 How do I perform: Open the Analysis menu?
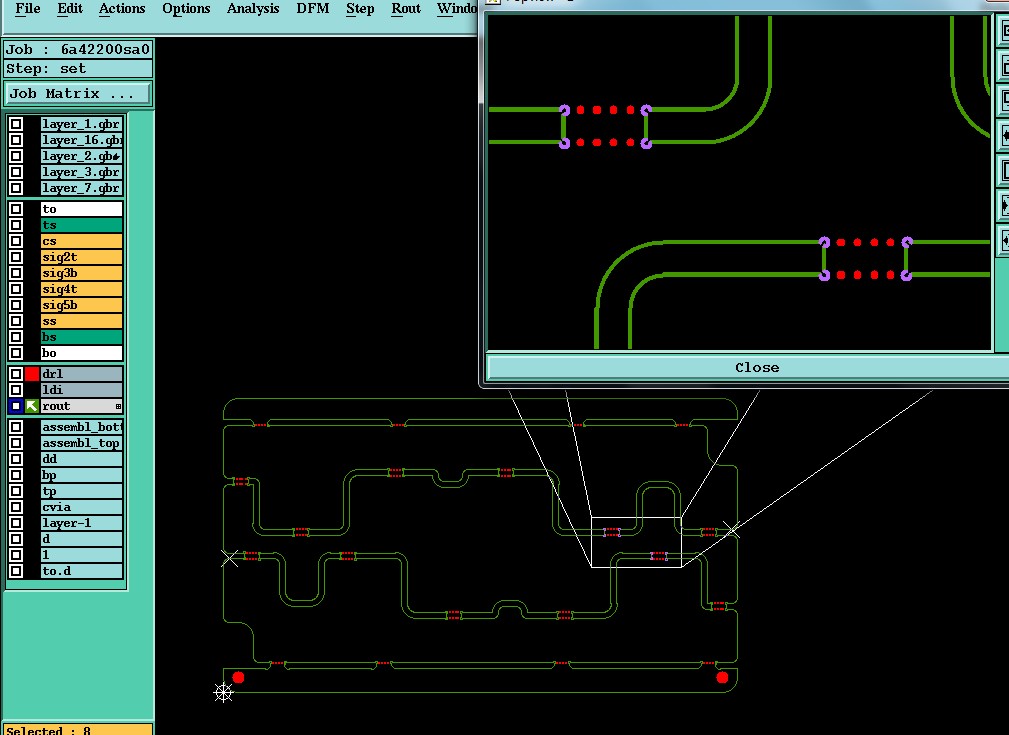click(x=253, y=8)
